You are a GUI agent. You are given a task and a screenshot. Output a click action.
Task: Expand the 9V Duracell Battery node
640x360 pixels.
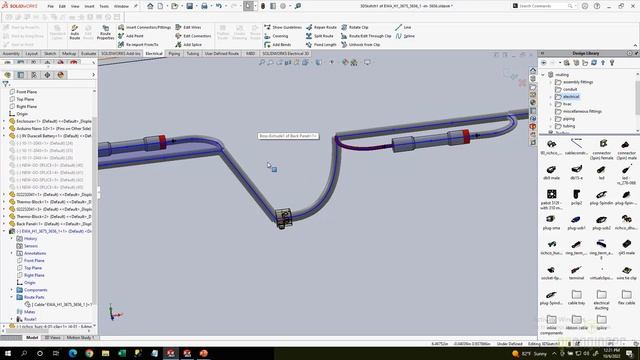click(x=4, y=136)
